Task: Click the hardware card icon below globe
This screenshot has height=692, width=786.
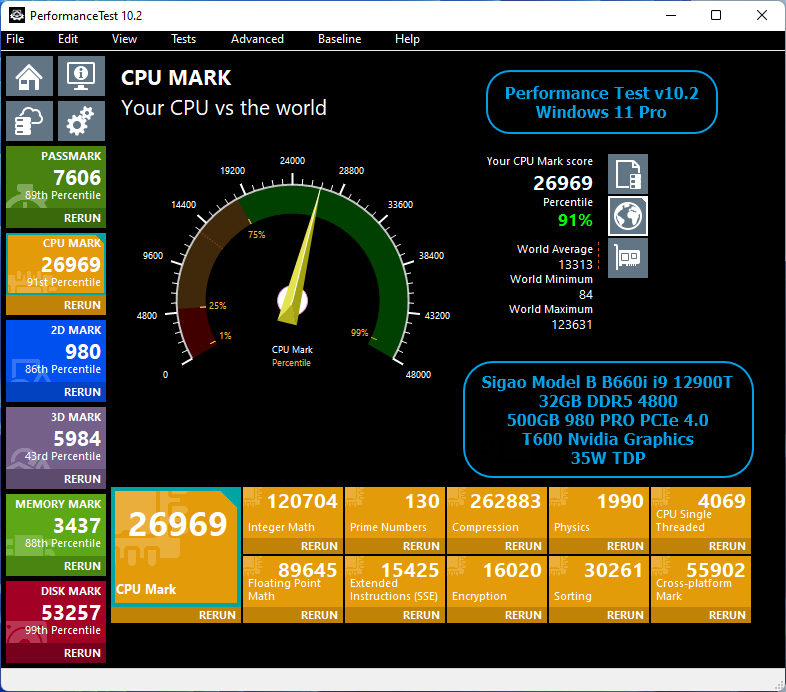Action: (x=628, y=258)
